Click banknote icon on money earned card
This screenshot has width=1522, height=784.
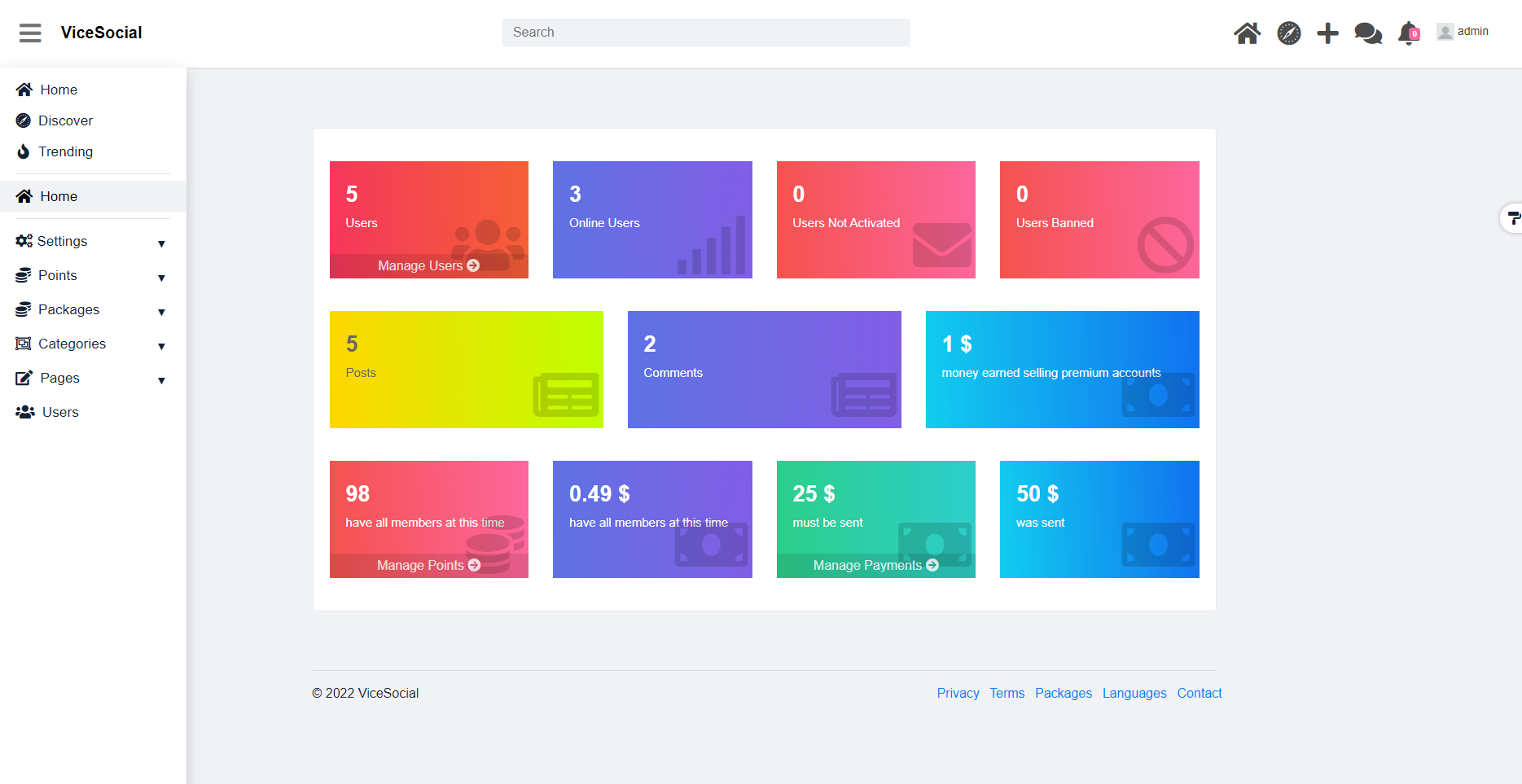click(x=1158, y=395)
